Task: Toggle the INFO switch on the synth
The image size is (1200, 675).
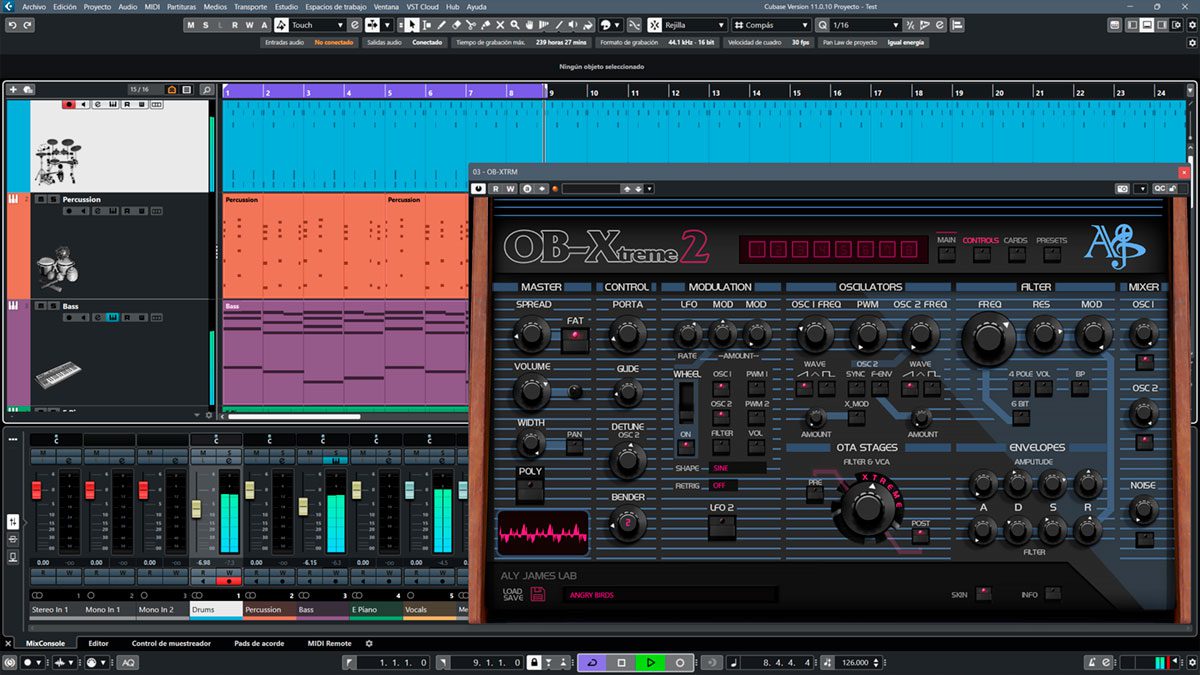Action: (x=1053, y=594)
